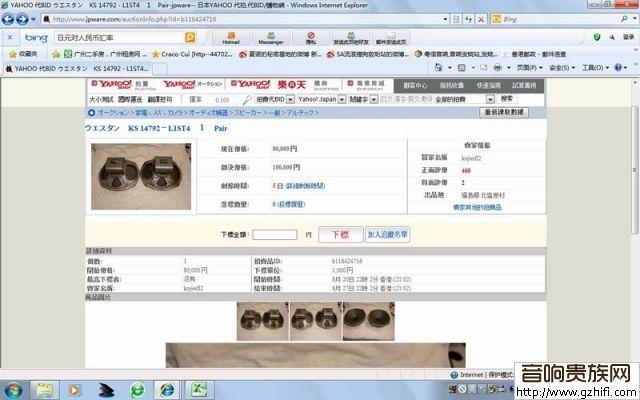Image resolution: width=640 pixels, height=400 pixels.
Task: Go back with the browser Back arrow
Action: pos(8,19)
